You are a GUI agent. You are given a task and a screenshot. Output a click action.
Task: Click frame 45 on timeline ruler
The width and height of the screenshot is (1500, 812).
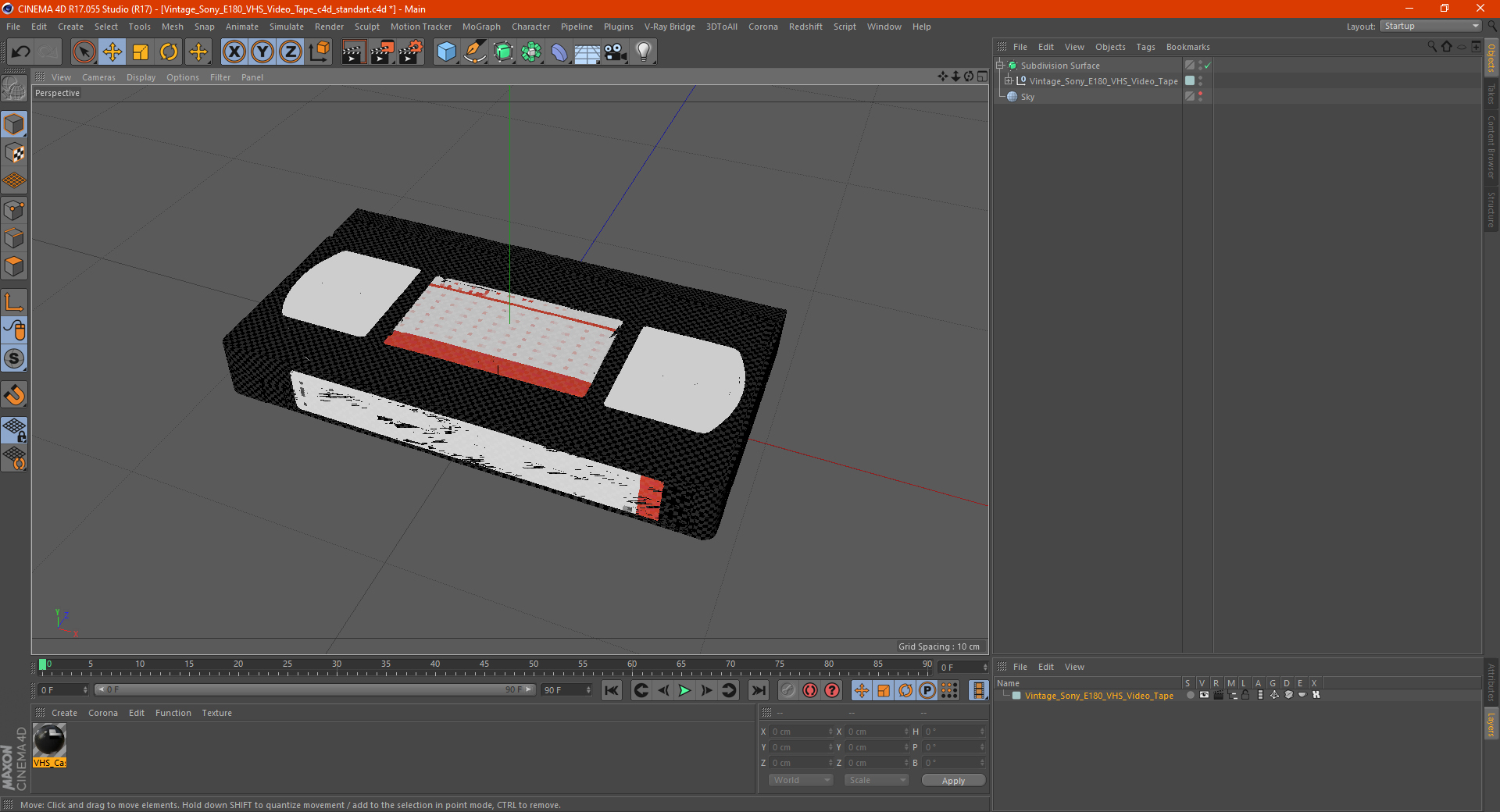(x=484, y=666)
